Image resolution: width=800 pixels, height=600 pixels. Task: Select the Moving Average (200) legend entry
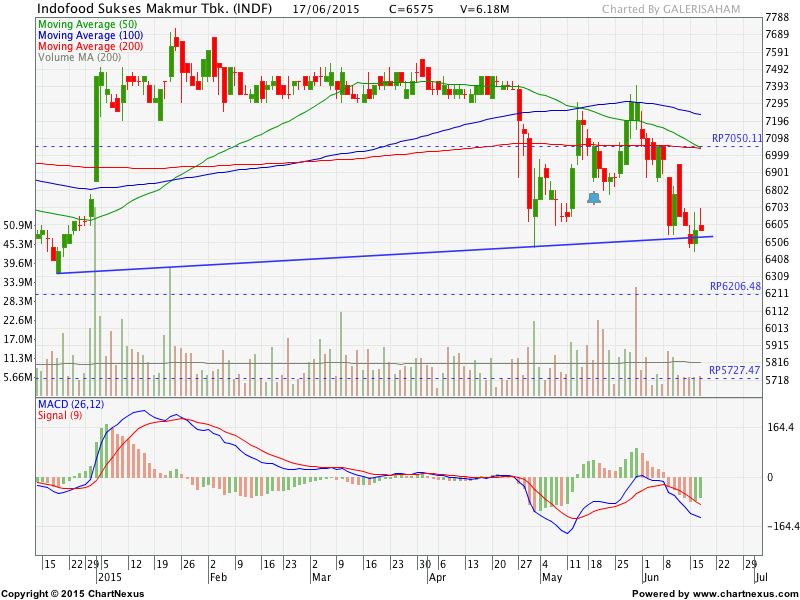pyautogui.click(x=90, y=46)
